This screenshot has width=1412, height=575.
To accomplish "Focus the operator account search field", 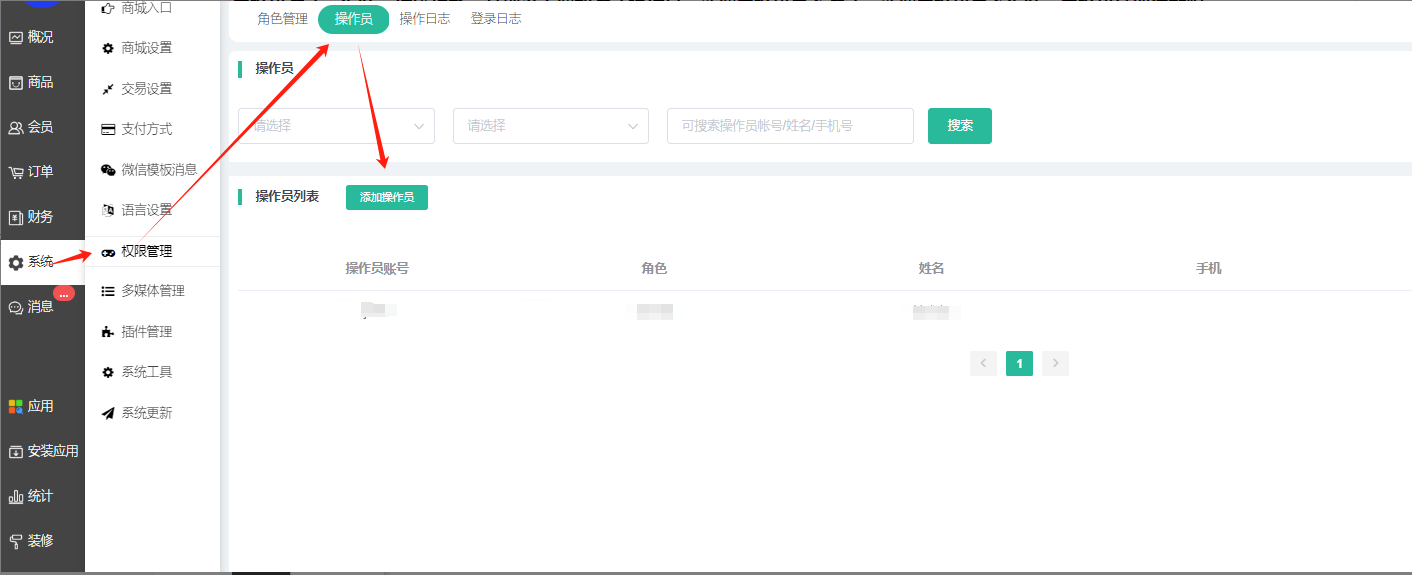I will (789, 126).
